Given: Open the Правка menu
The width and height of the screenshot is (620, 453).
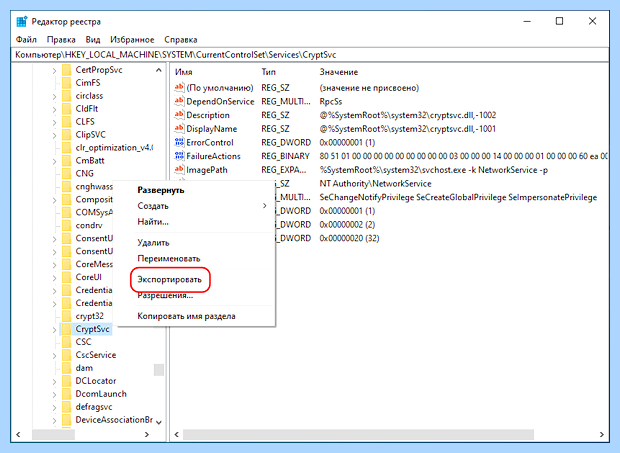Looking at the screenshot, I should coord(61,40).
